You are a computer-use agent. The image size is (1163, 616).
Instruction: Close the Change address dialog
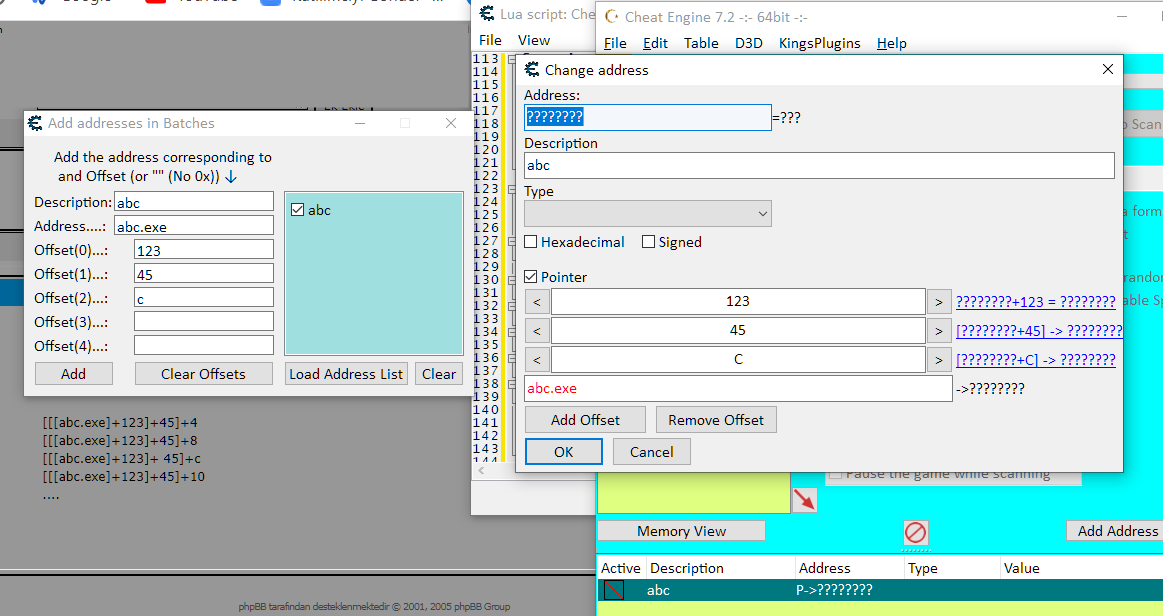1107,69
